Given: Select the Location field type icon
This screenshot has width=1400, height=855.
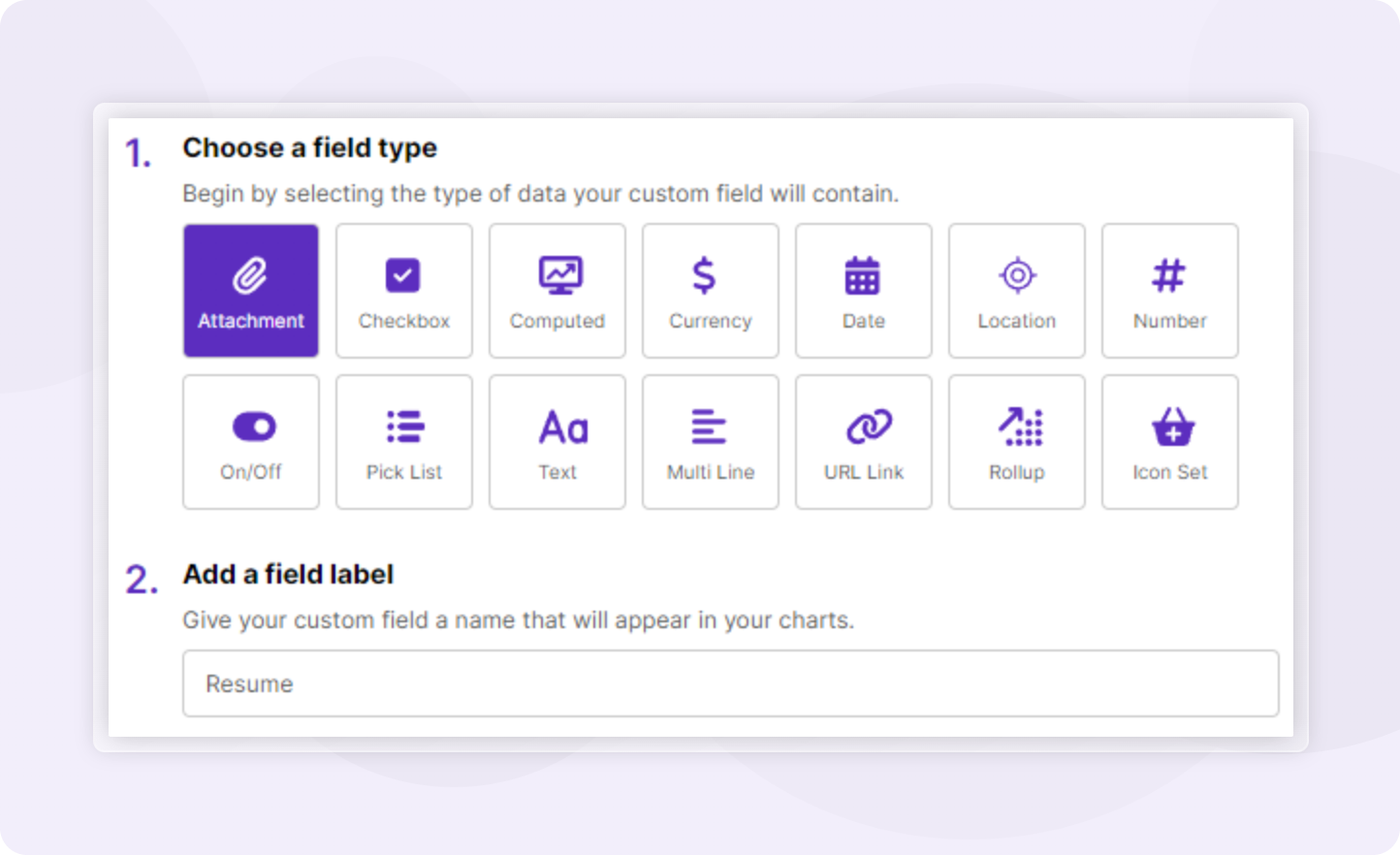Looking at the screenshot, I should pyautogui.click(x=1016, y=290).
